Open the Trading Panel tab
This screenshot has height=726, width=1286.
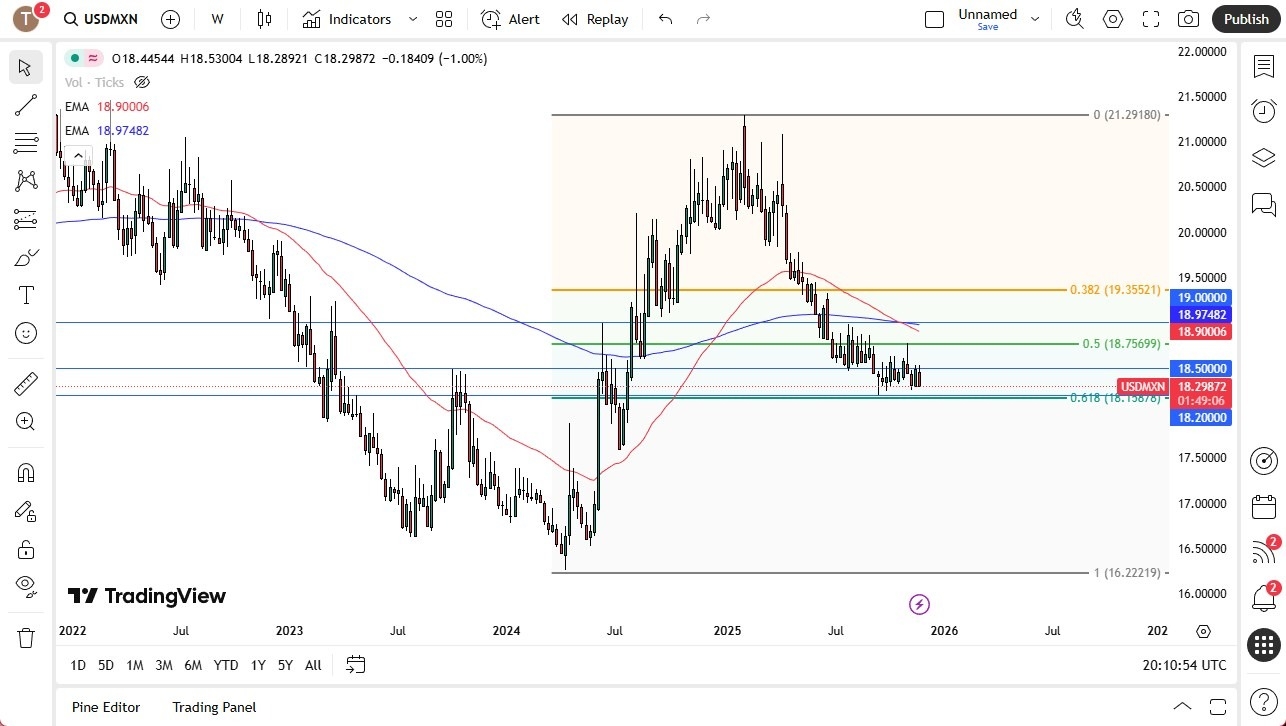tap(213, 707)
